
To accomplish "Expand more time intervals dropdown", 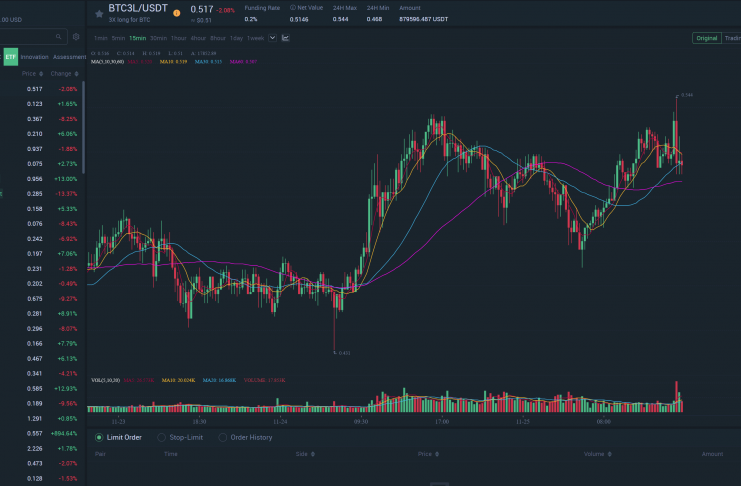I will tap(273, 38).
